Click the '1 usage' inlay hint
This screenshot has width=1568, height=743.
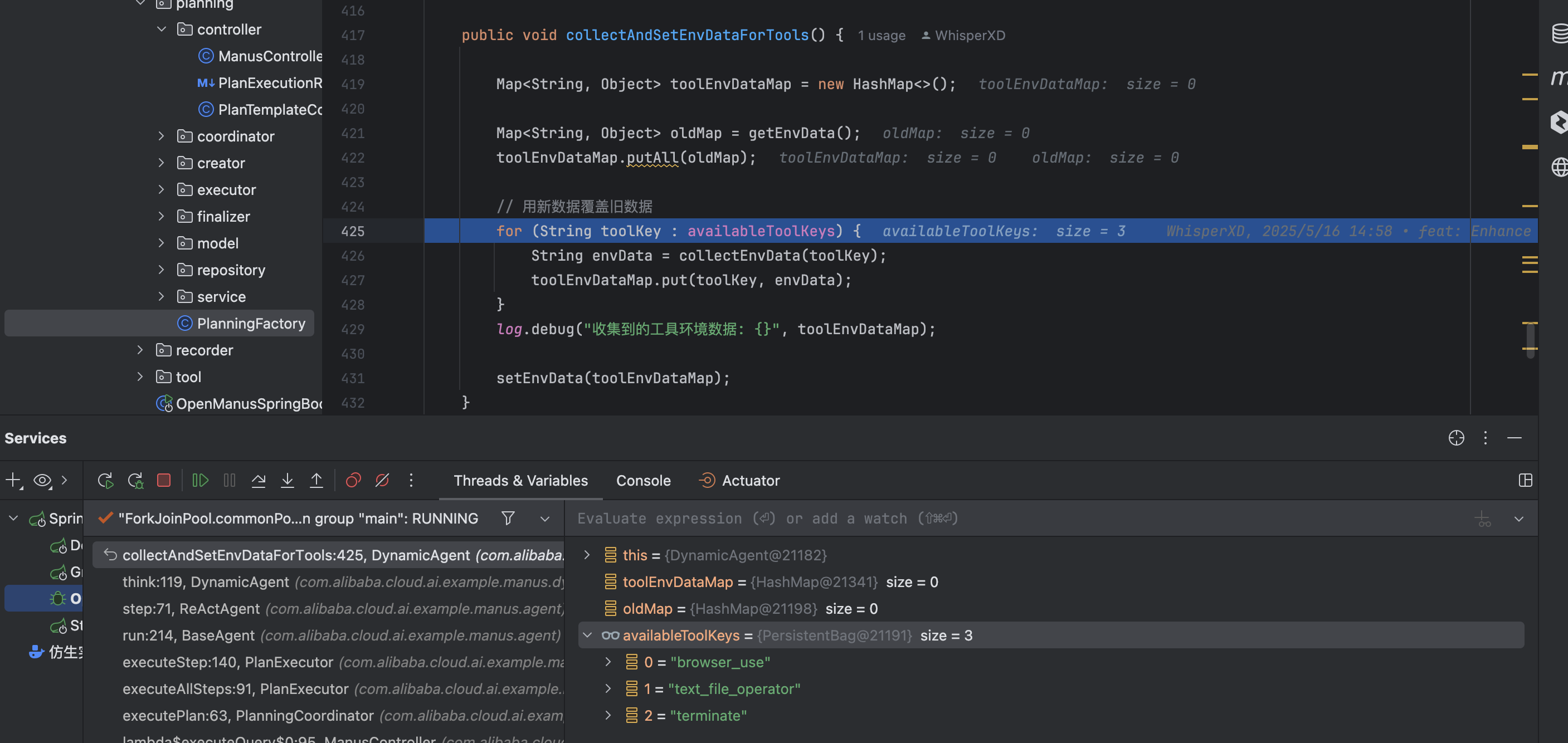tap(881, 35)
